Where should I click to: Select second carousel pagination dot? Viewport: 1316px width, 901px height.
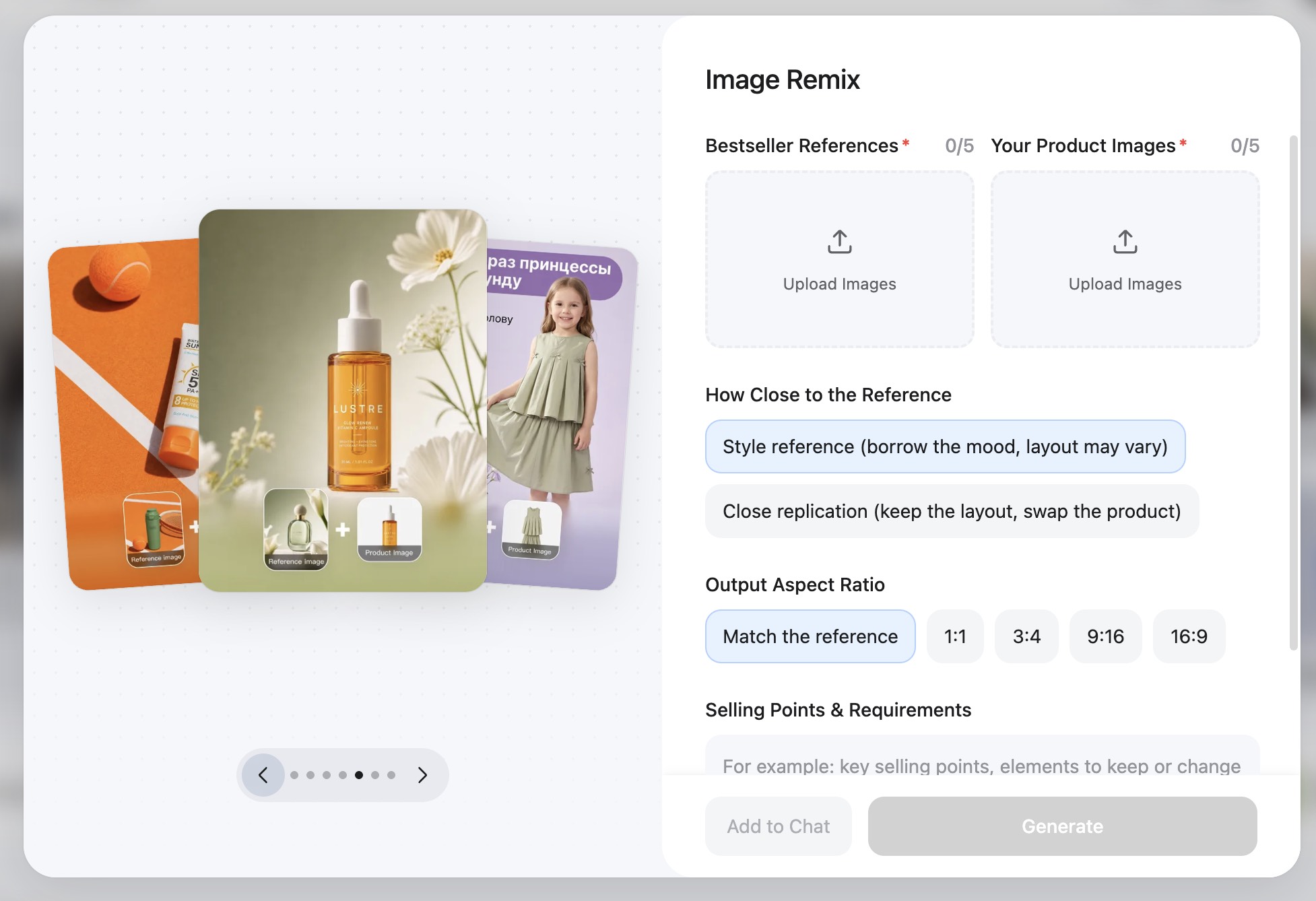coord(310,775)
